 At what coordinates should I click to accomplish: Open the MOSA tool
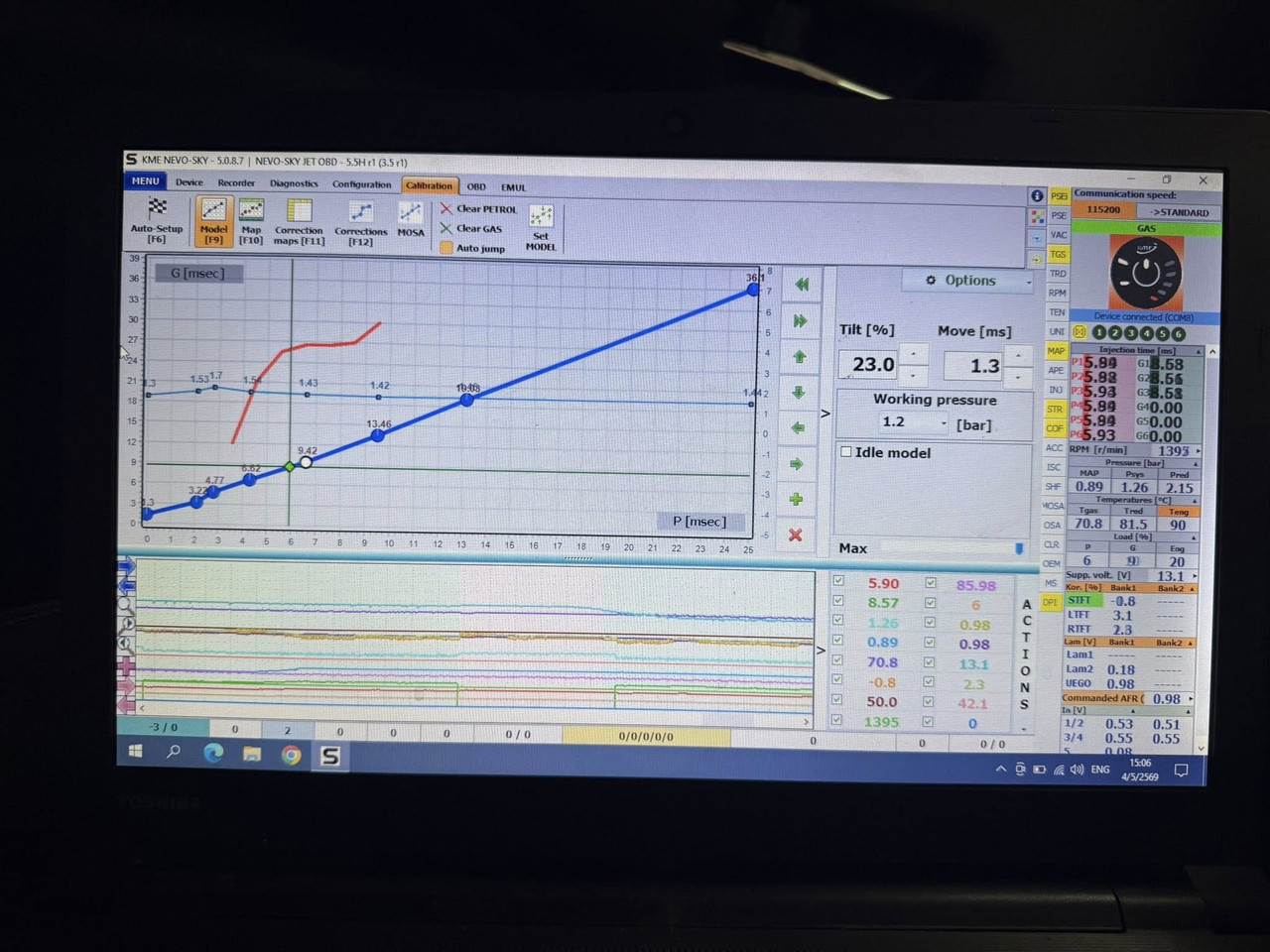point(411,219)
